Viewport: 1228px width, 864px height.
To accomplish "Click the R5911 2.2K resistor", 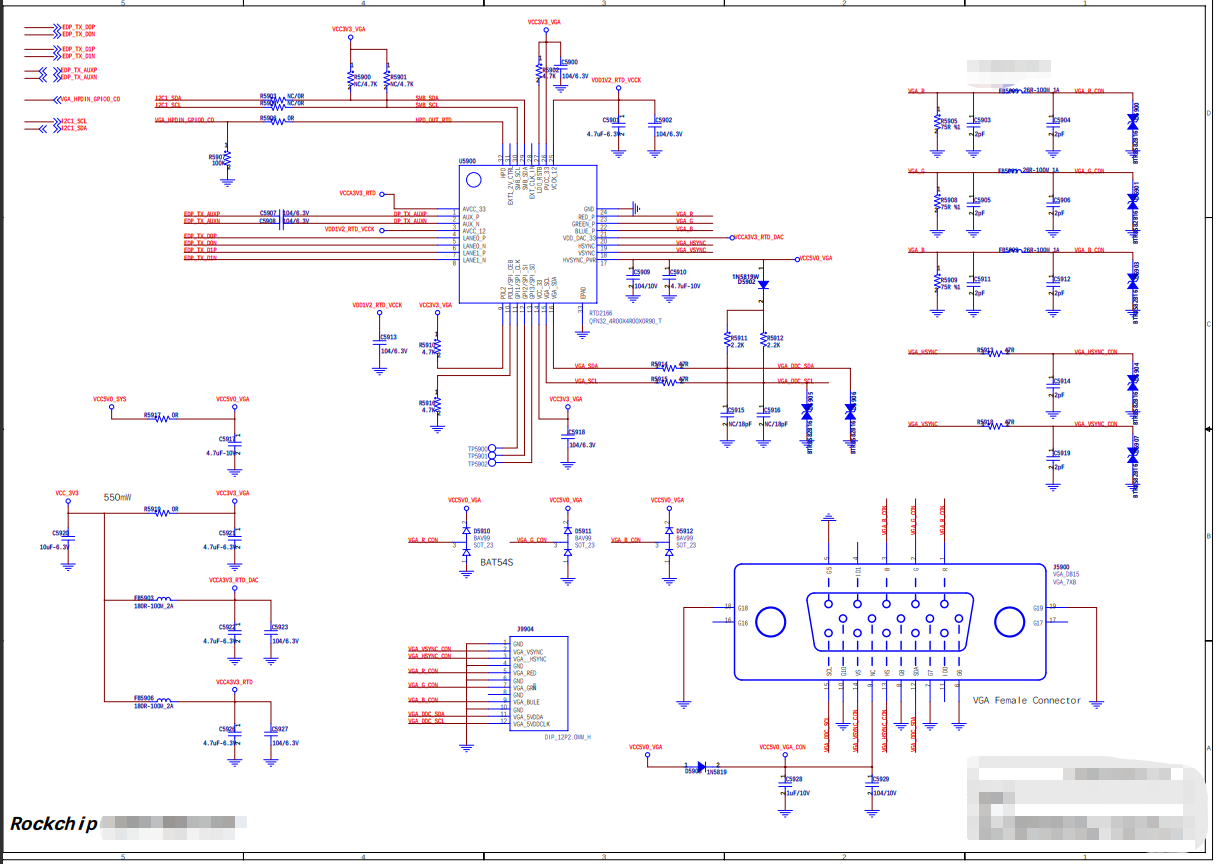I will pyautogui.click(x=727, y=340).
